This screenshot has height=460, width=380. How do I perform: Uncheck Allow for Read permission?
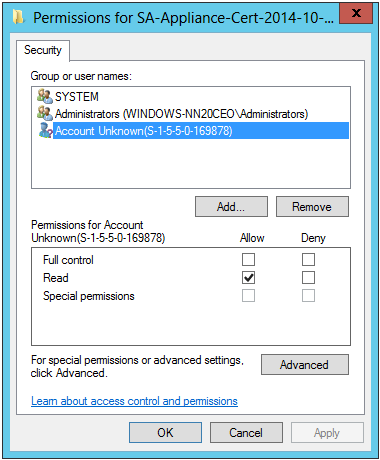248,277
